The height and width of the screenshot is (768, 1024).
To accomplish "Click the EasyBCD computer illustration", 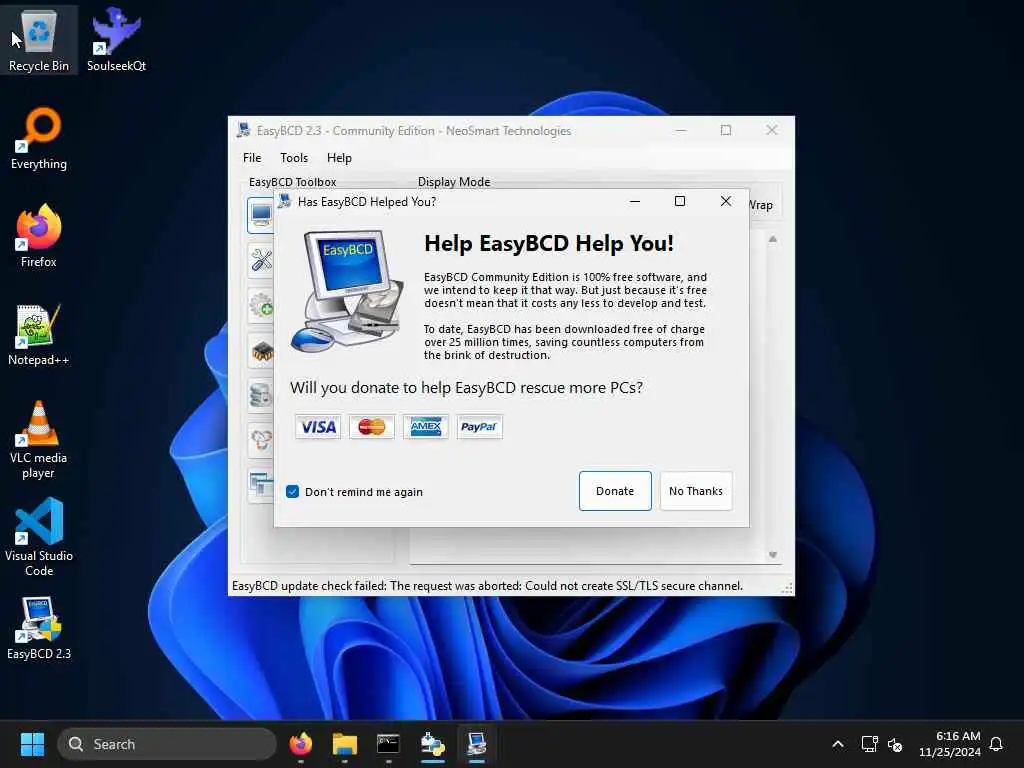I will click(x=347, y=291).
